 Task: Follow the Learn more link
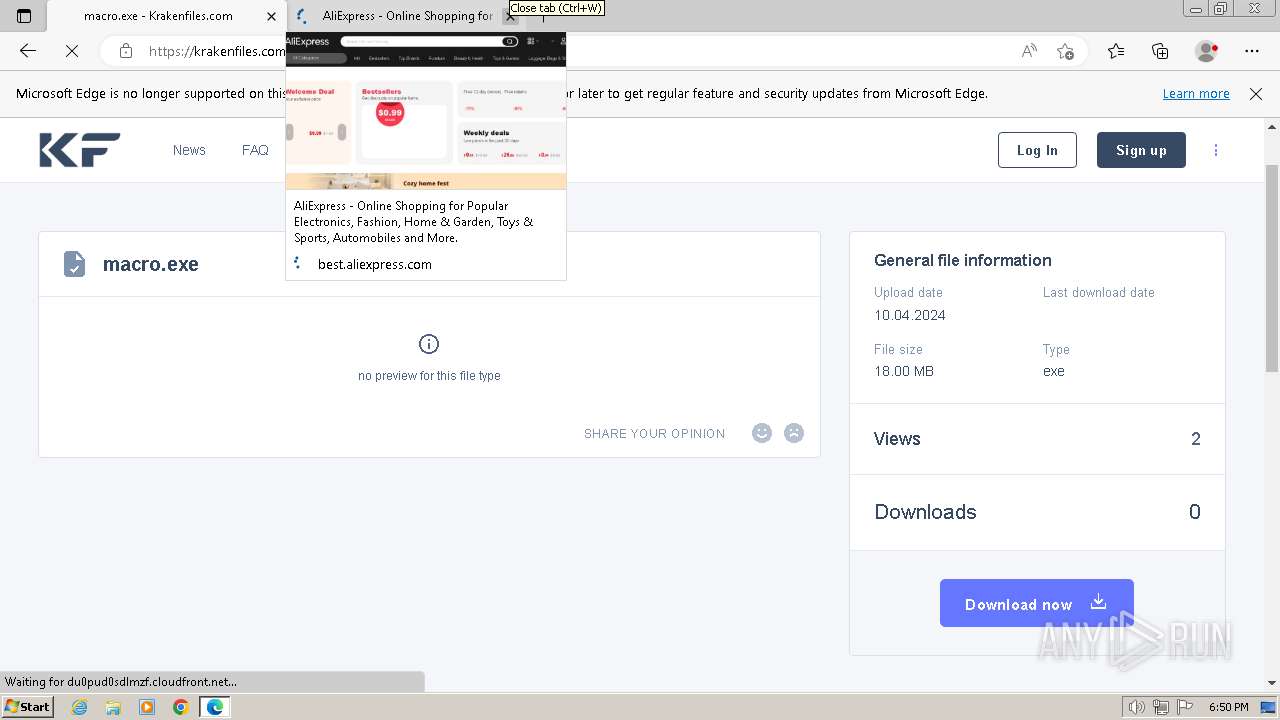click(1196, 94)
